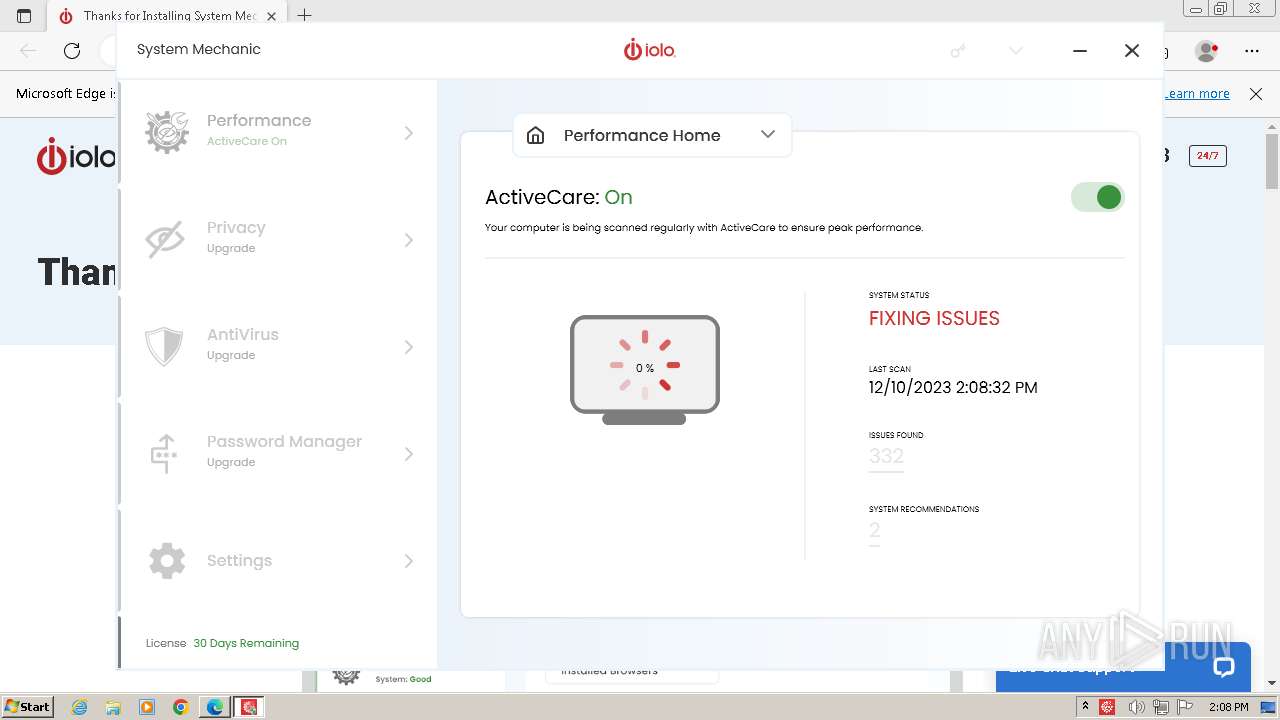Viewport: 1280px width, 720px height.
Task: Click the Edge back arrow
Action: (28, 50)
